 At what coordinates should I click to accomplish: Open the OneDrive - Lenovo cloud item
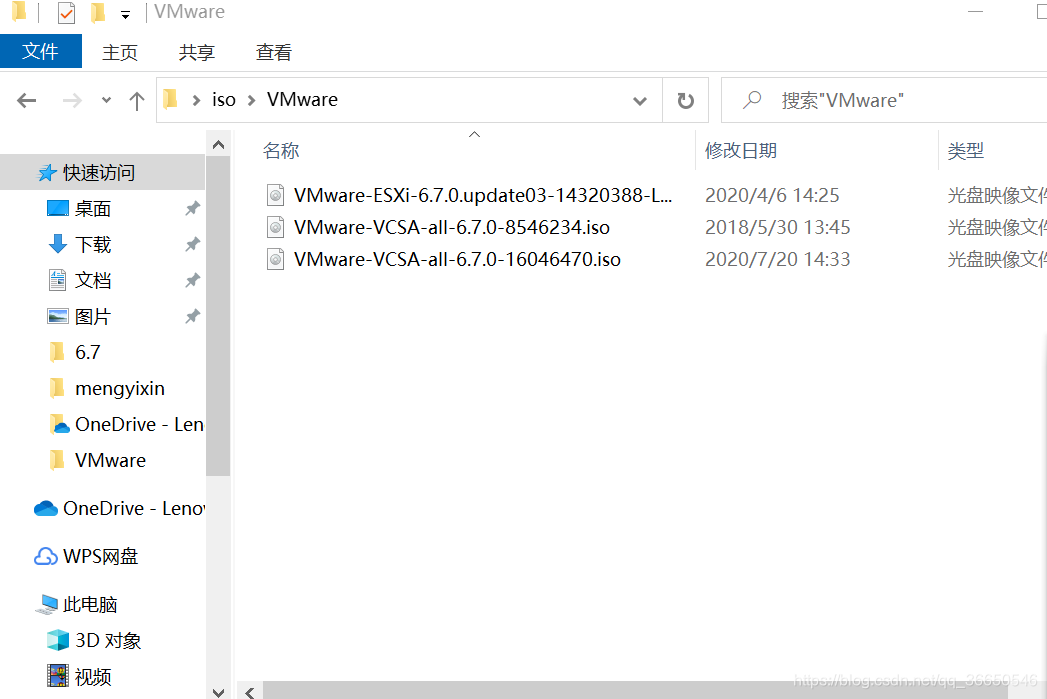pyautogui.click(x=45, y=509)
